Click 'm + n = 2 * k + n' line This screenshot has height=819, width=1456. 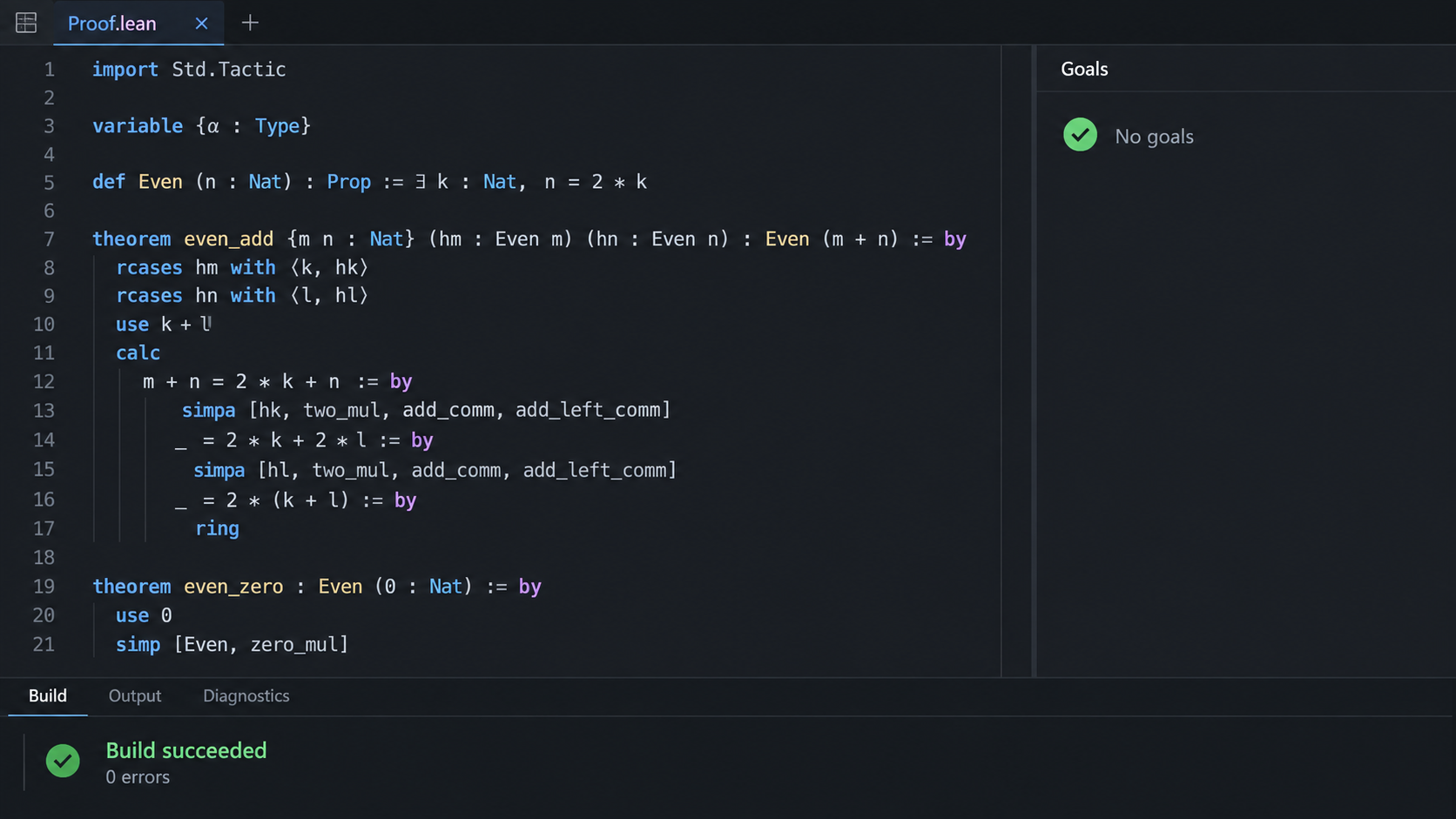[277, 382]
